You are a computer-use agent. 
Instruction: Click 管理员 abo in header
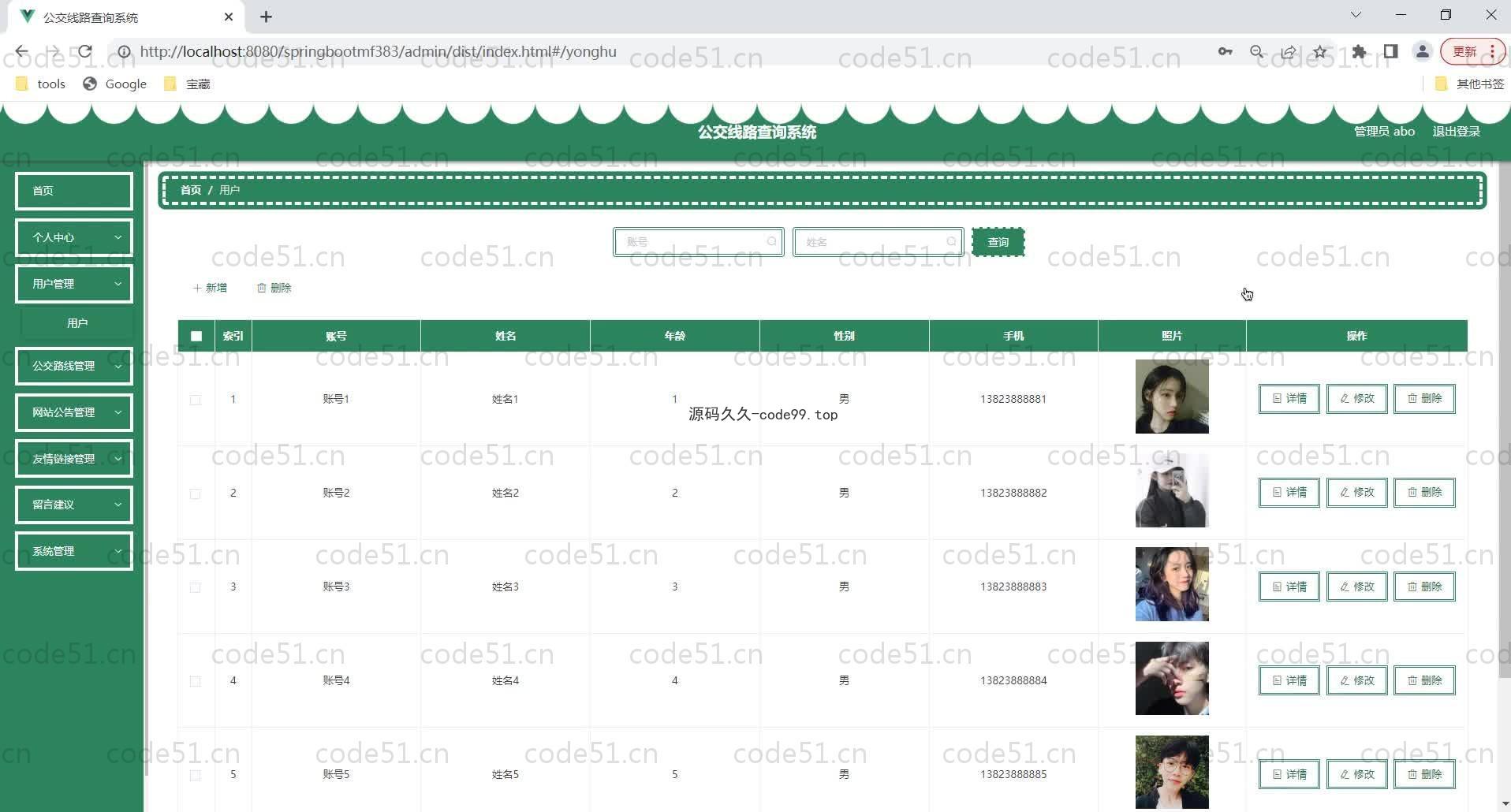1384,131
